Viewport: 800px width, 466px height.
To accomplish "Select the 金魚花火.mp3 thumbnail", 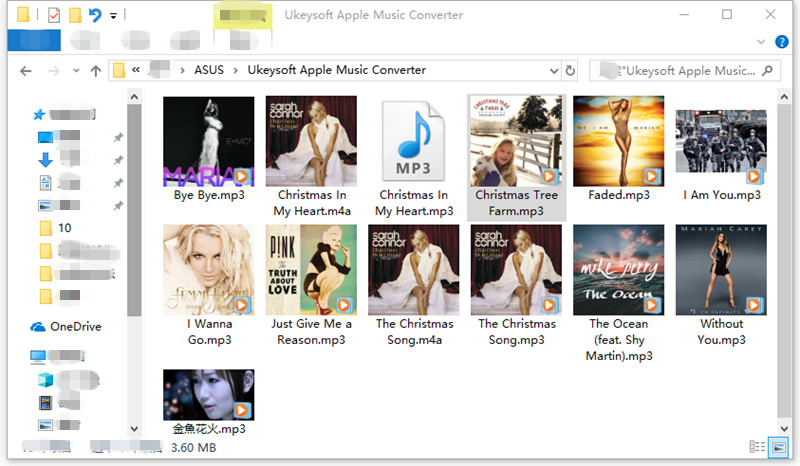I will click(x=209, y=395).
